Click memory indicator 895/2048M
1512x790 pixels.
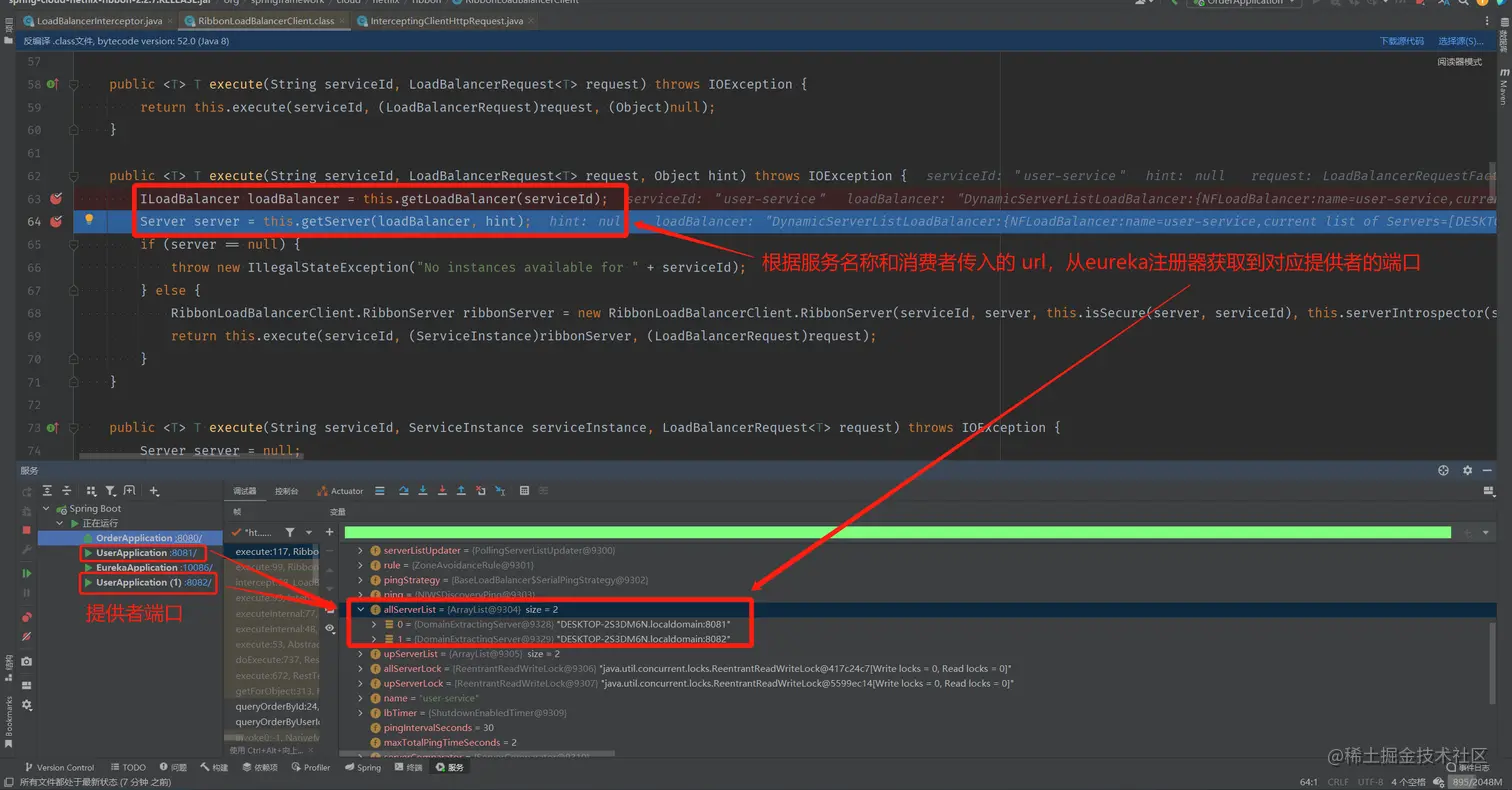pyautogui.click(x=1478, y=782)
